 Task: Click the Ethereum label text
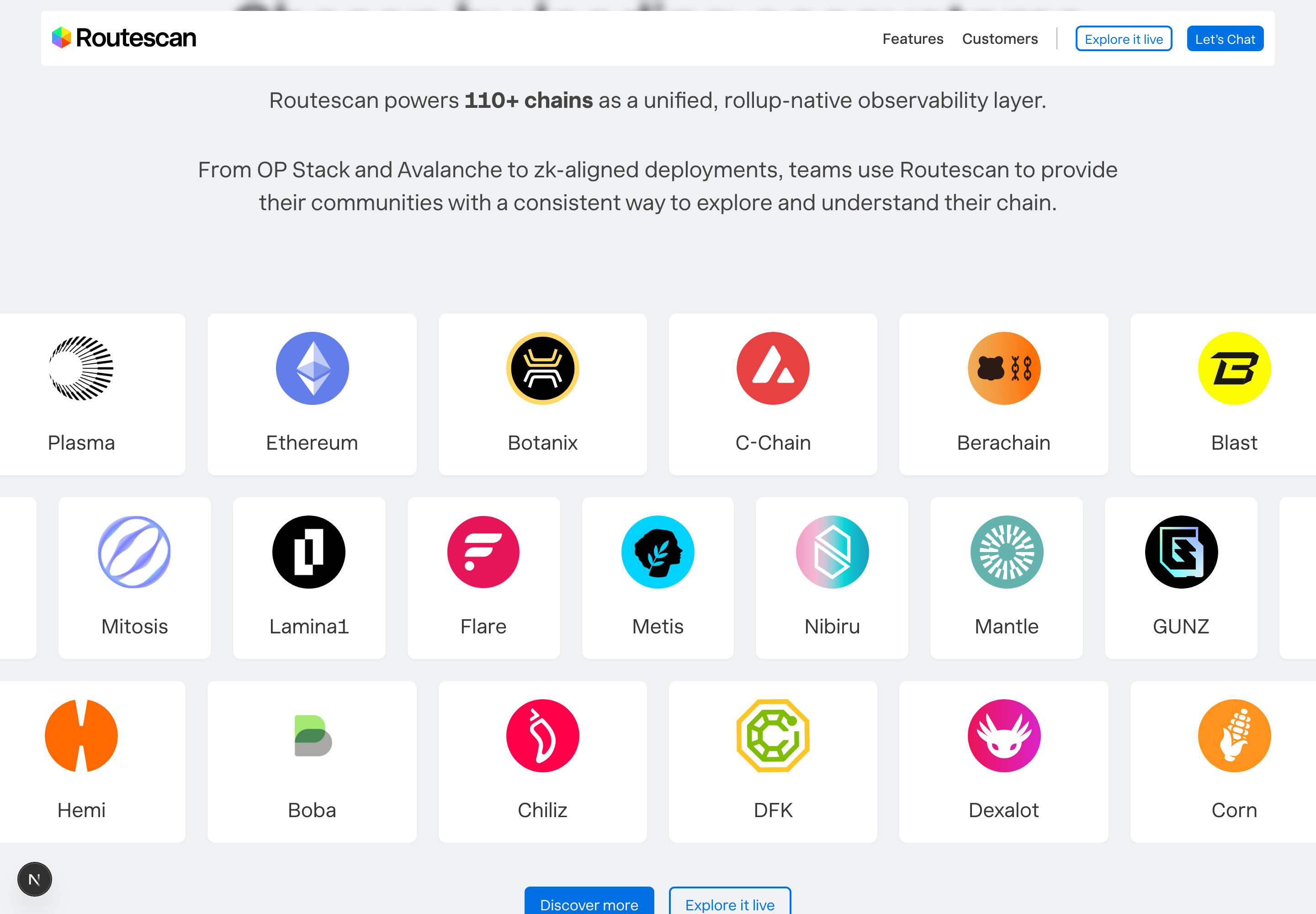click(x=312, y=443)
